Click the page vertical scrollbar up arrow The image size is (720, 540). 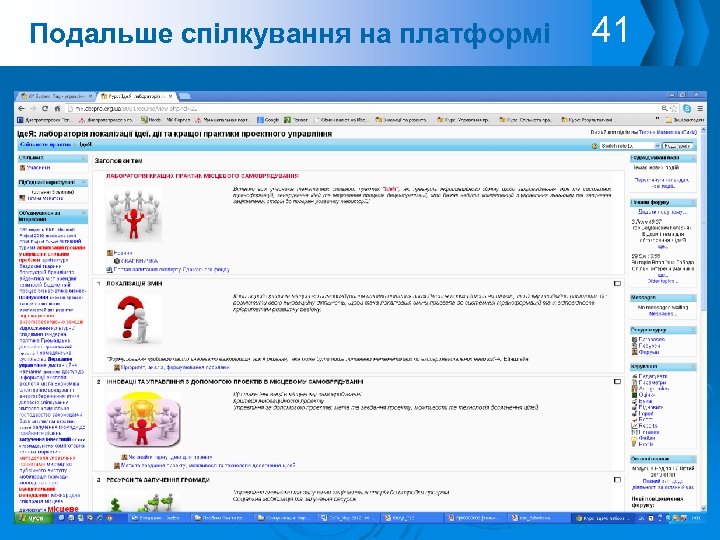click(x=703, y=131)
